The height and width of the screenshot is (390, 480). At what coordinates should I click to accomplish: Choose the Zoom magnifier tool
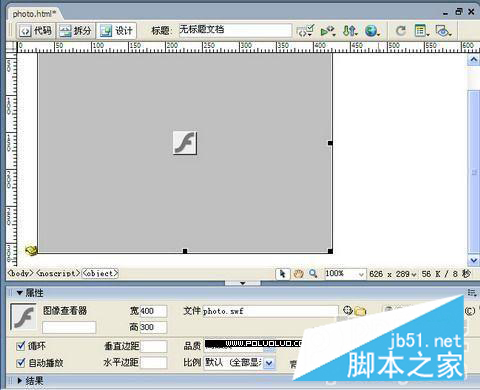tap(313, 274)
